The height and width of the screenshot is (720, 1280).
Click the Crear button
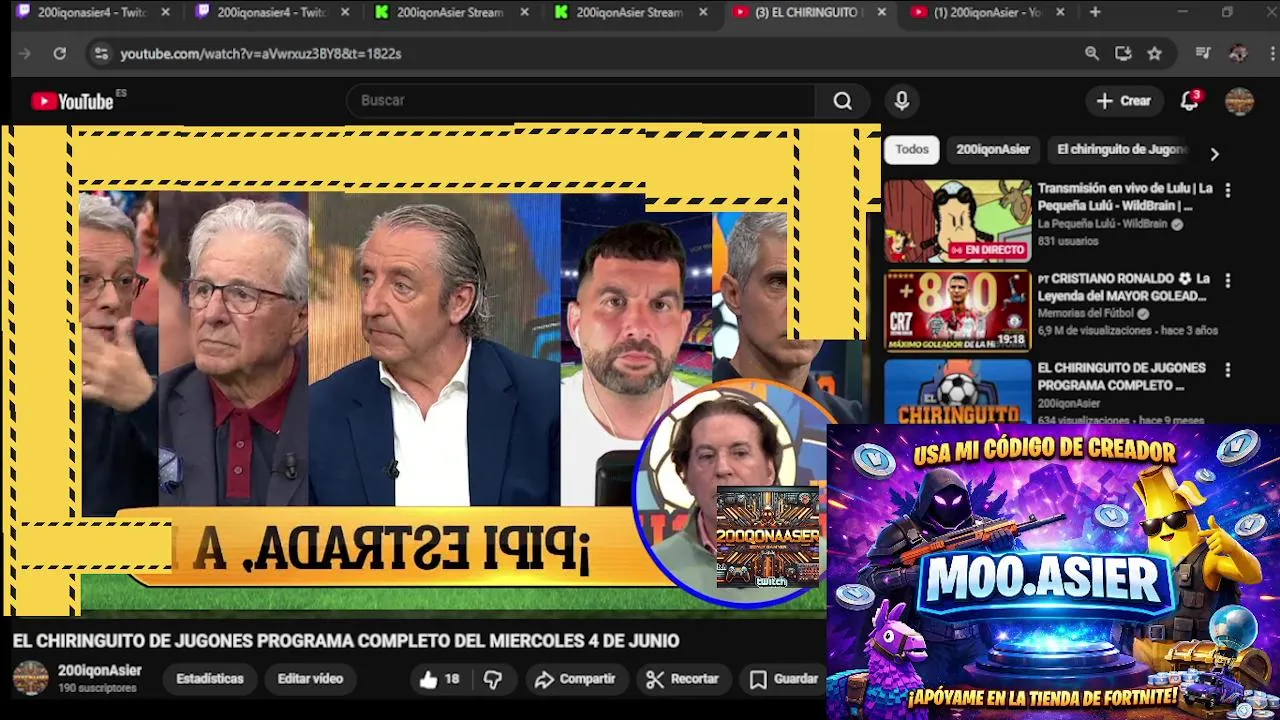(x=1124, y=101)
